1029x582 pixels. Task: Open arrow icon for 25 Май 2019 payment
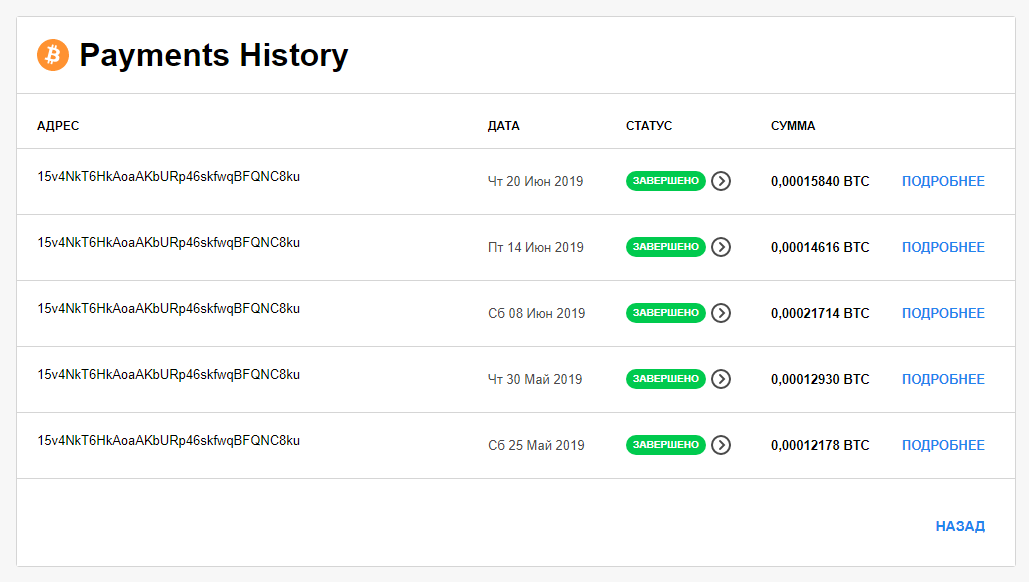pos(721,445)
